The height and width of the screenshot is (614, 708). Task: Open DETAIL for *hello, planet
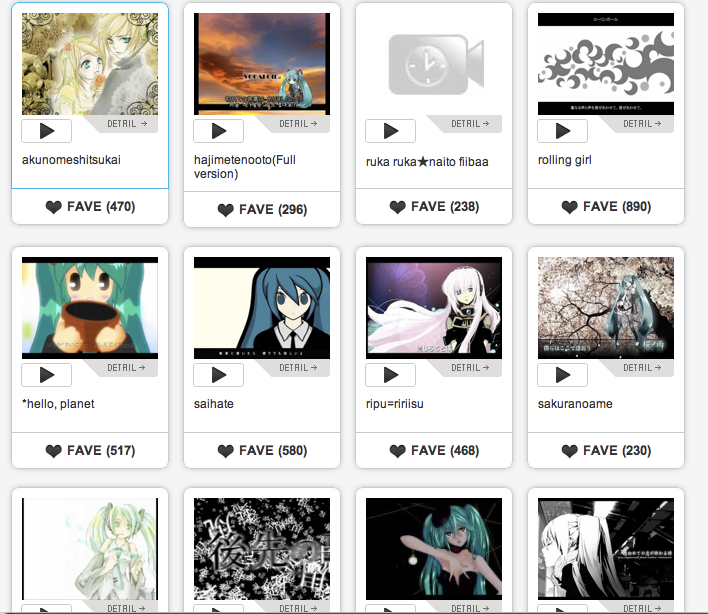pos(126,368)
